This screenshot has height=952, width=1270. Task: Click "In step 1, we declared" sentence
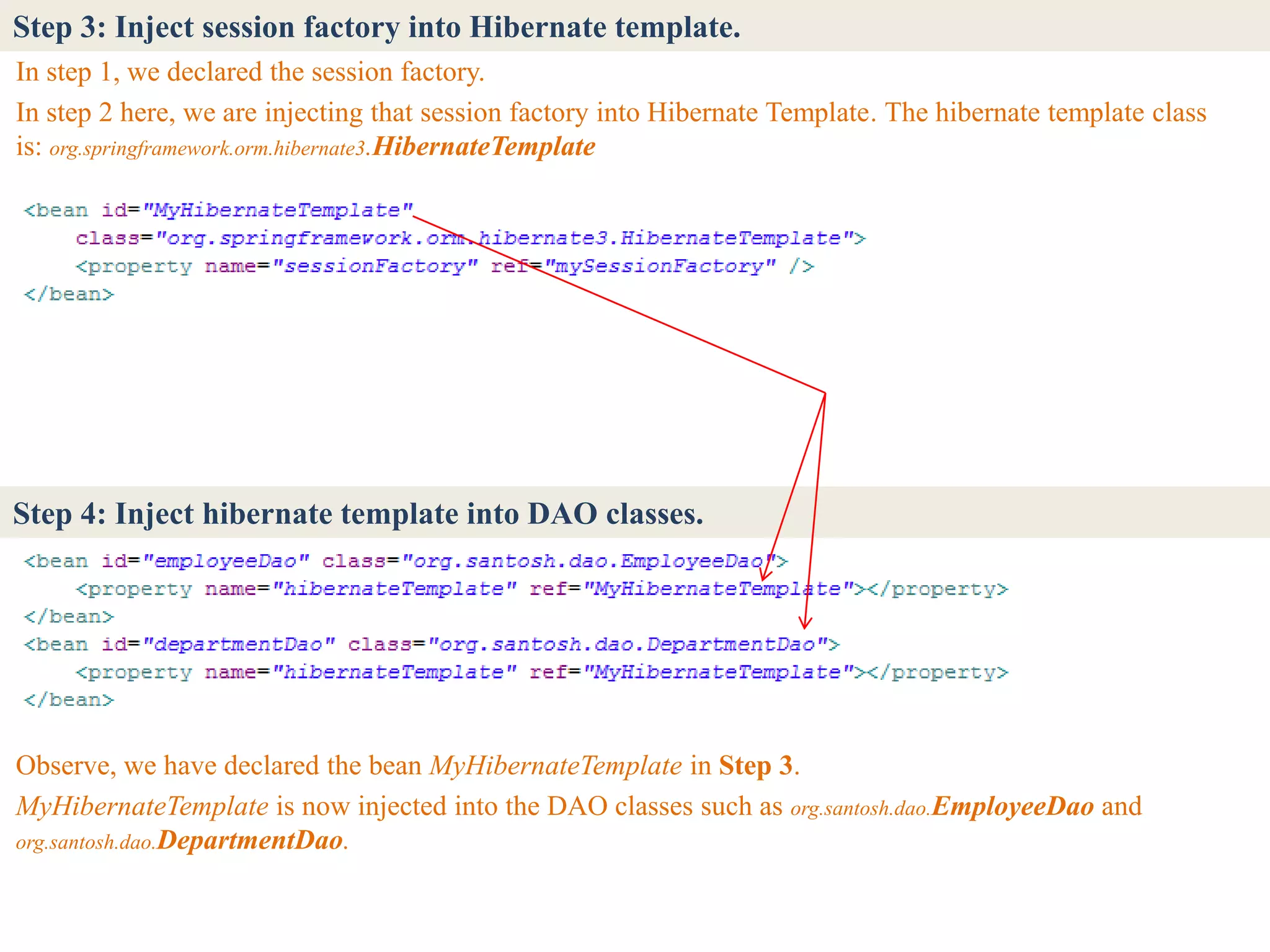click(250, 73)
